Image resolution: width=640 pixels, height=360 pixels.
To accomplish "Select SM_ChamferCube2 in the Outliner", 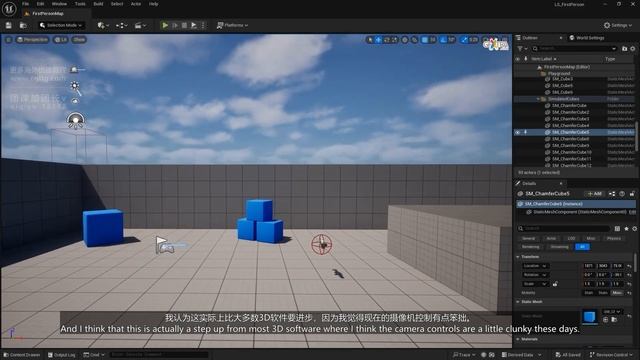I will (570, 112).
